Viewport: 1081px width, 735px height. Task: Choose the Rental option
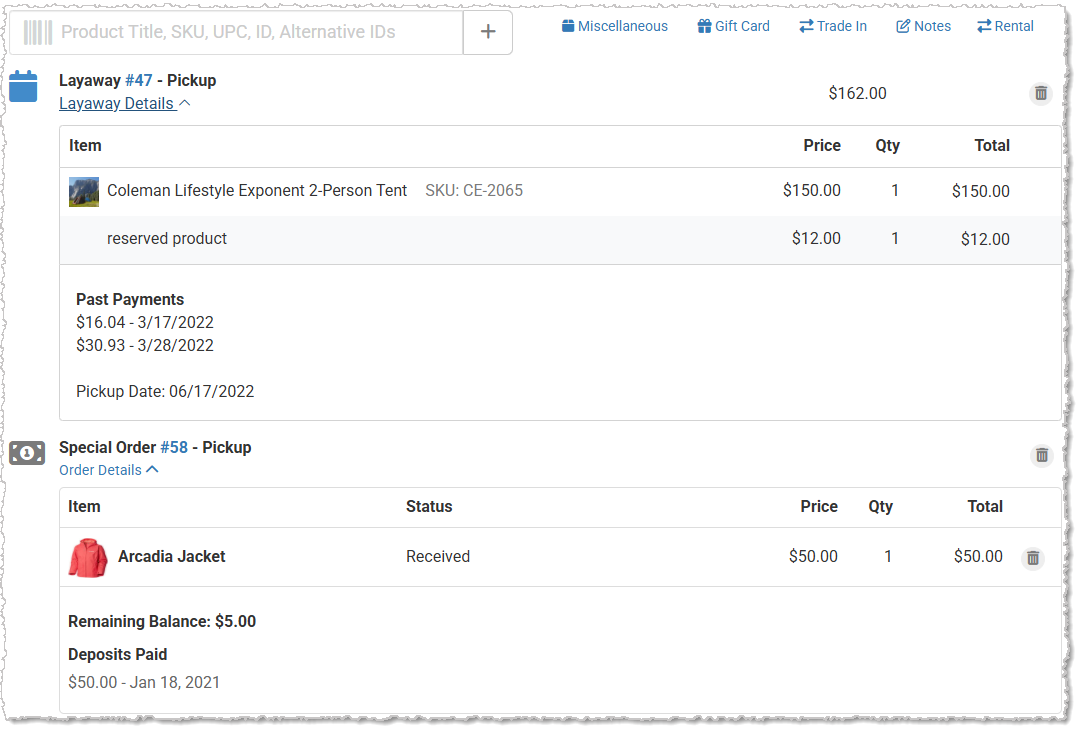click(1005, 26)
